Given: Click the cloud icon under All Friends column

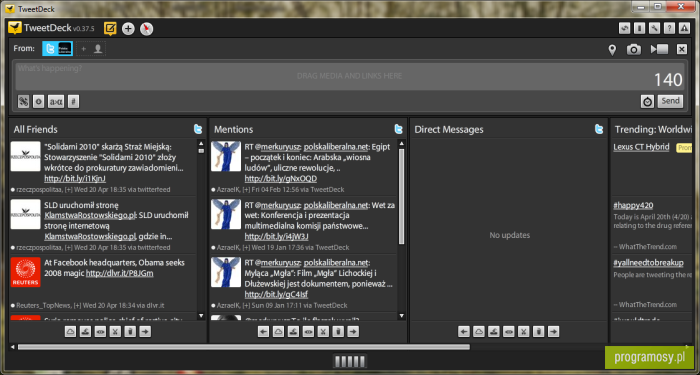Looking at the screenshot, I should click(x=71, y=331).
